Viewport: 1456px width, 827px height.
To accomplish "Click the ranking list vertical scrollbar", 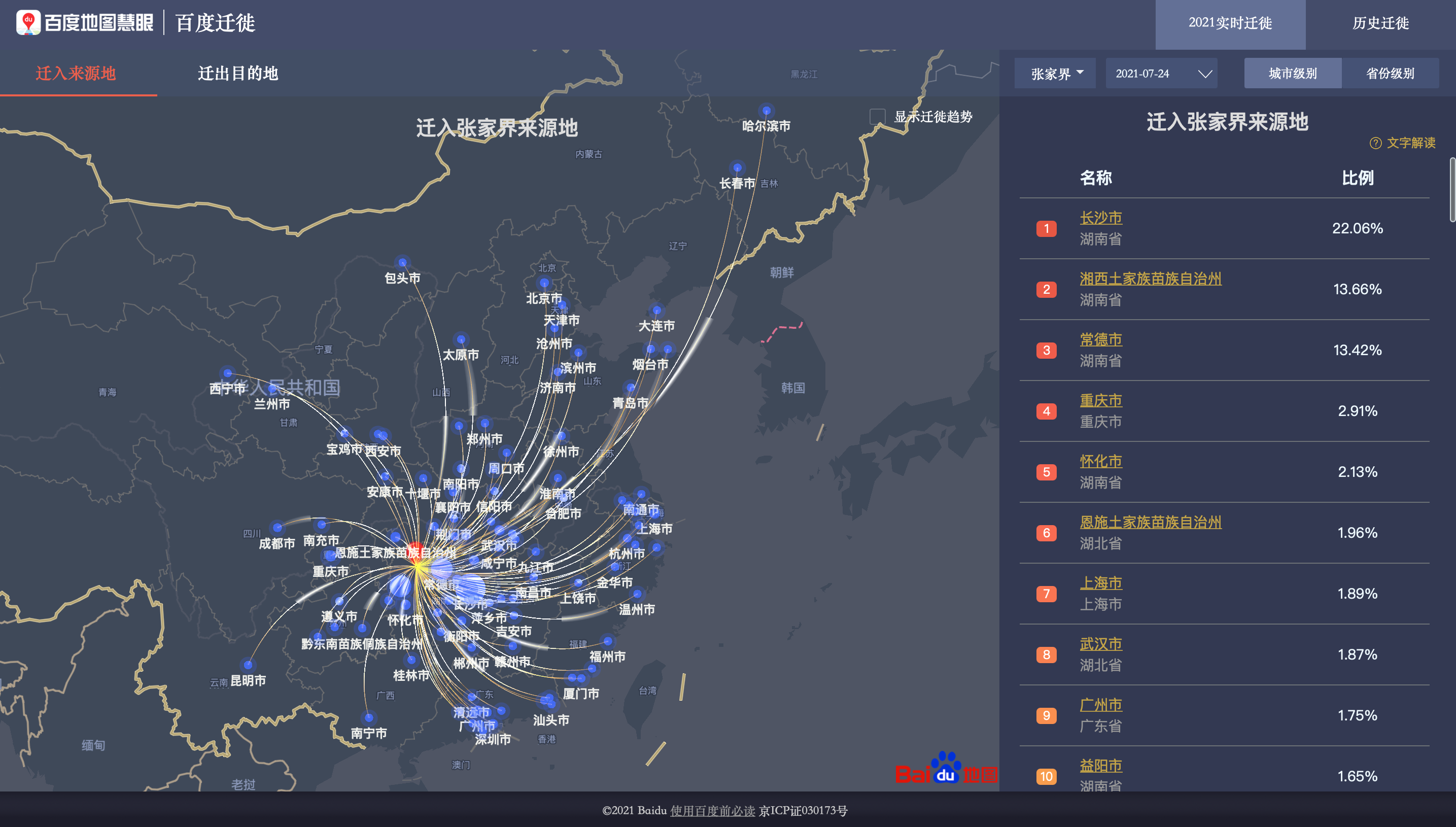I will click(1452, 190).
